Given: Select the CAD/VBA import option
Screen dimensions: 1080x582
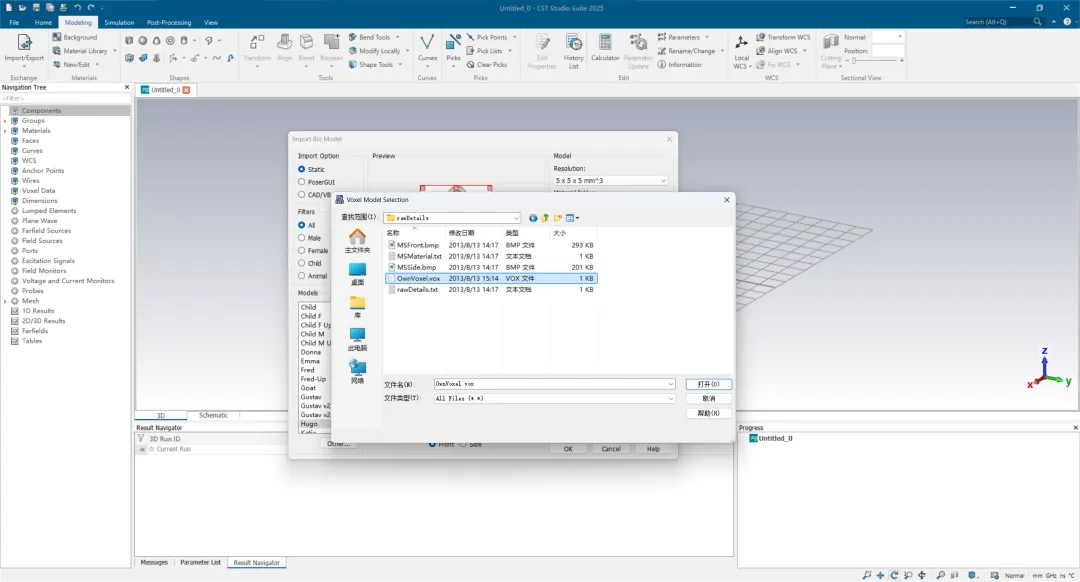Looking at the screenshot, I should (302, 195).
